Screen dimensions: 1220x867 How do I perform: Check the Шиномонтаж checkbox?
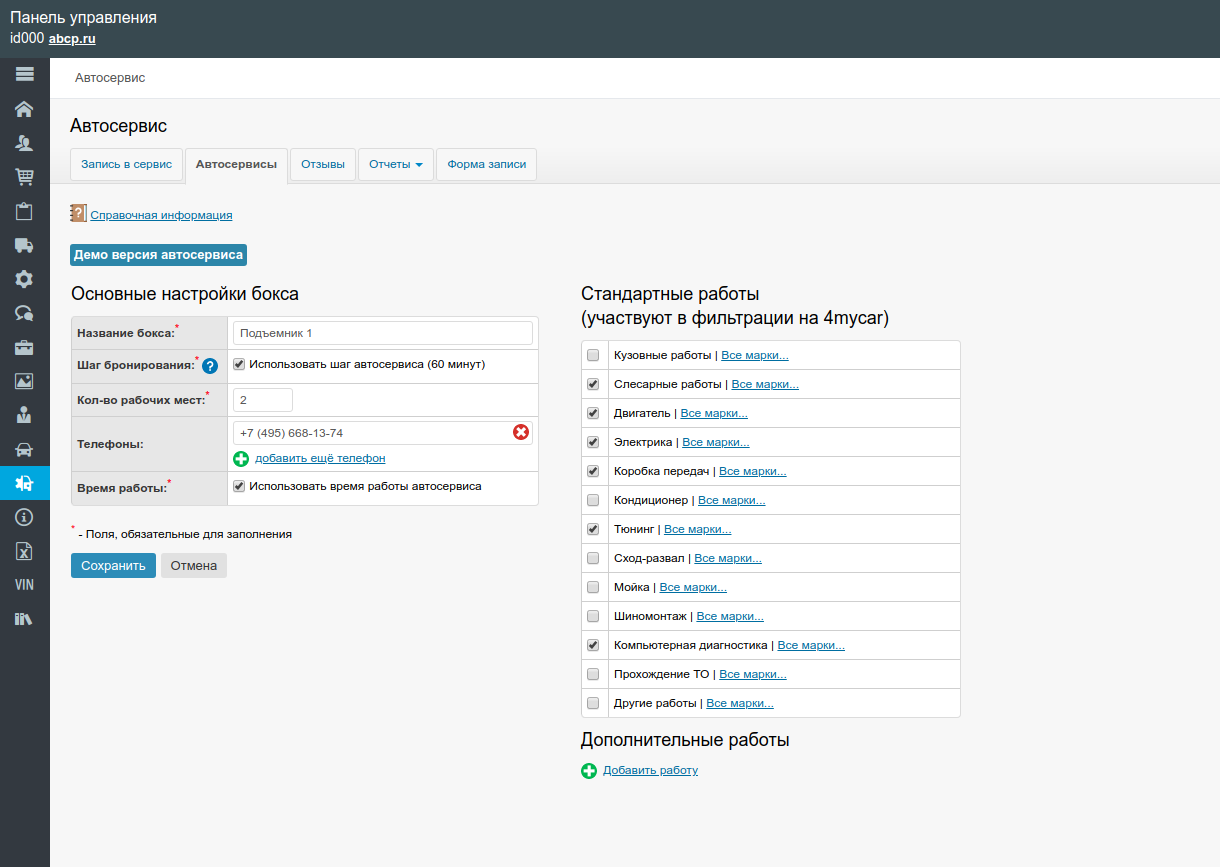point(593,616)
